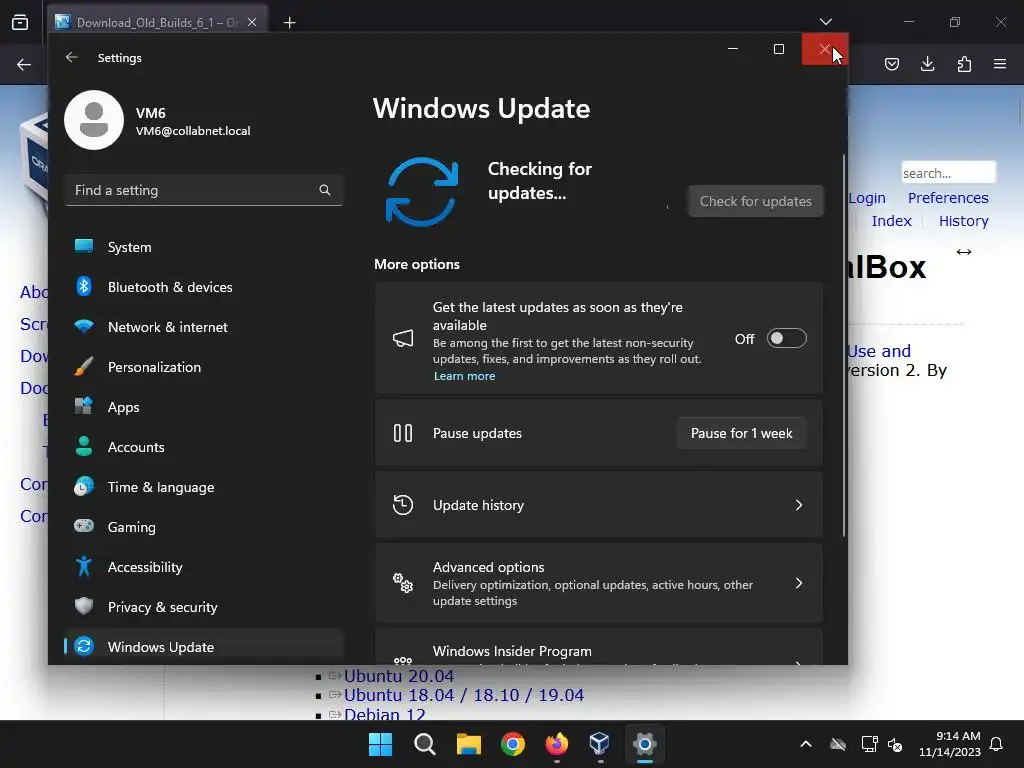Click the Update history clock icon
1024x768 pixels.
click(403, 505)
